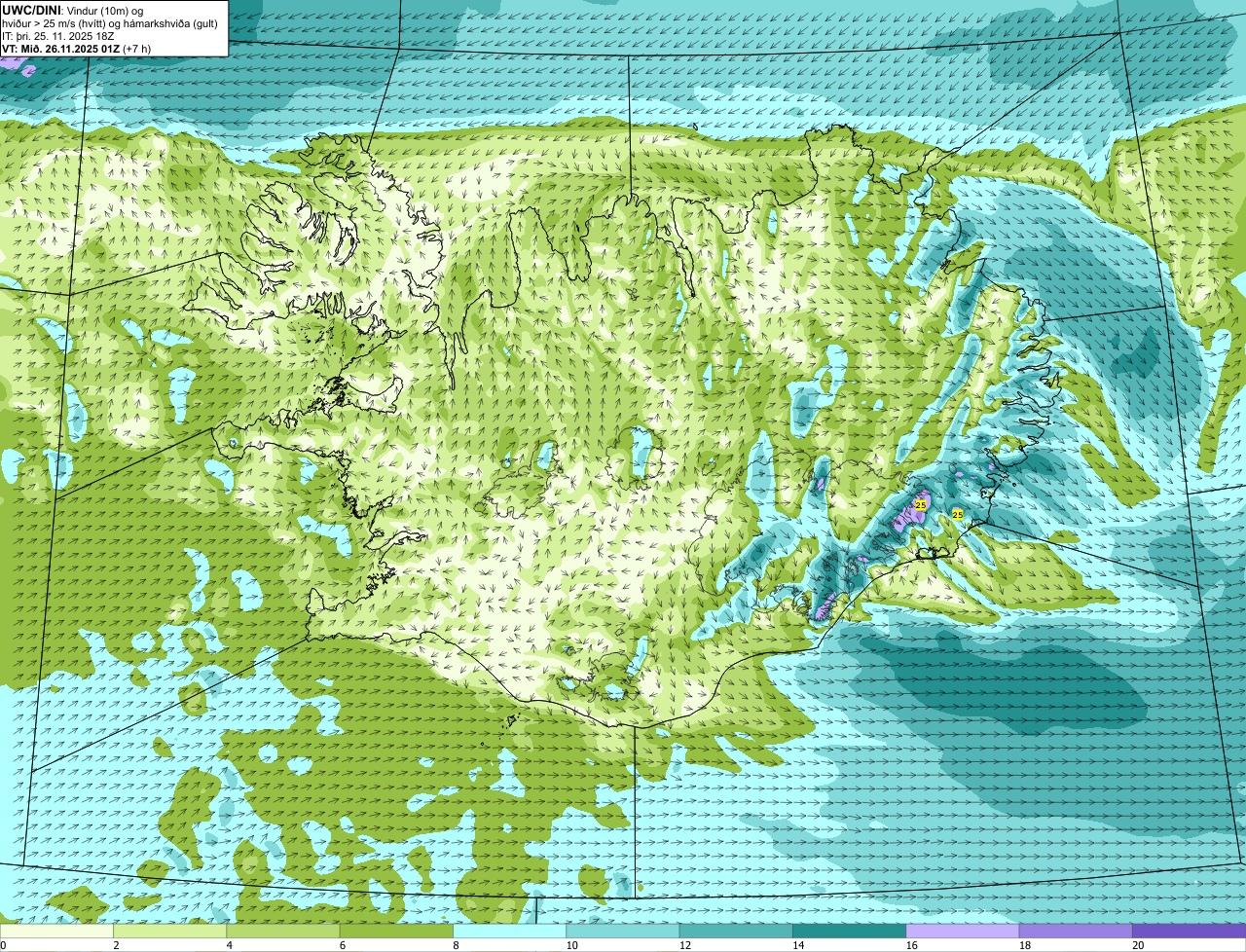The height and width of the screenshot is (952, 1246).
Task: Click the legend tick label "8"
Action: 457,945
